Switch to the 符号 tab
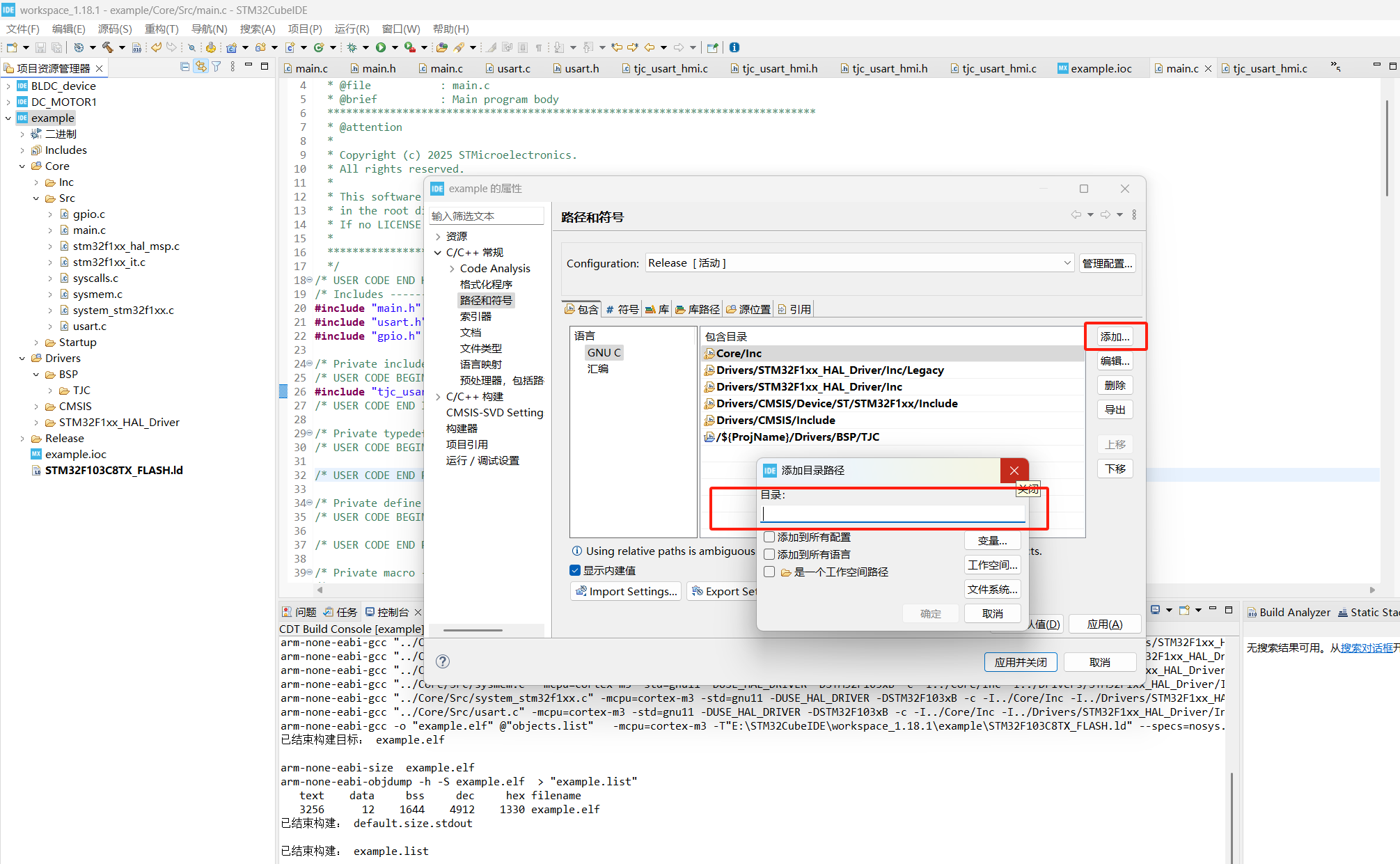Viewport: 1400px width, 864px height. coord(622,309)
